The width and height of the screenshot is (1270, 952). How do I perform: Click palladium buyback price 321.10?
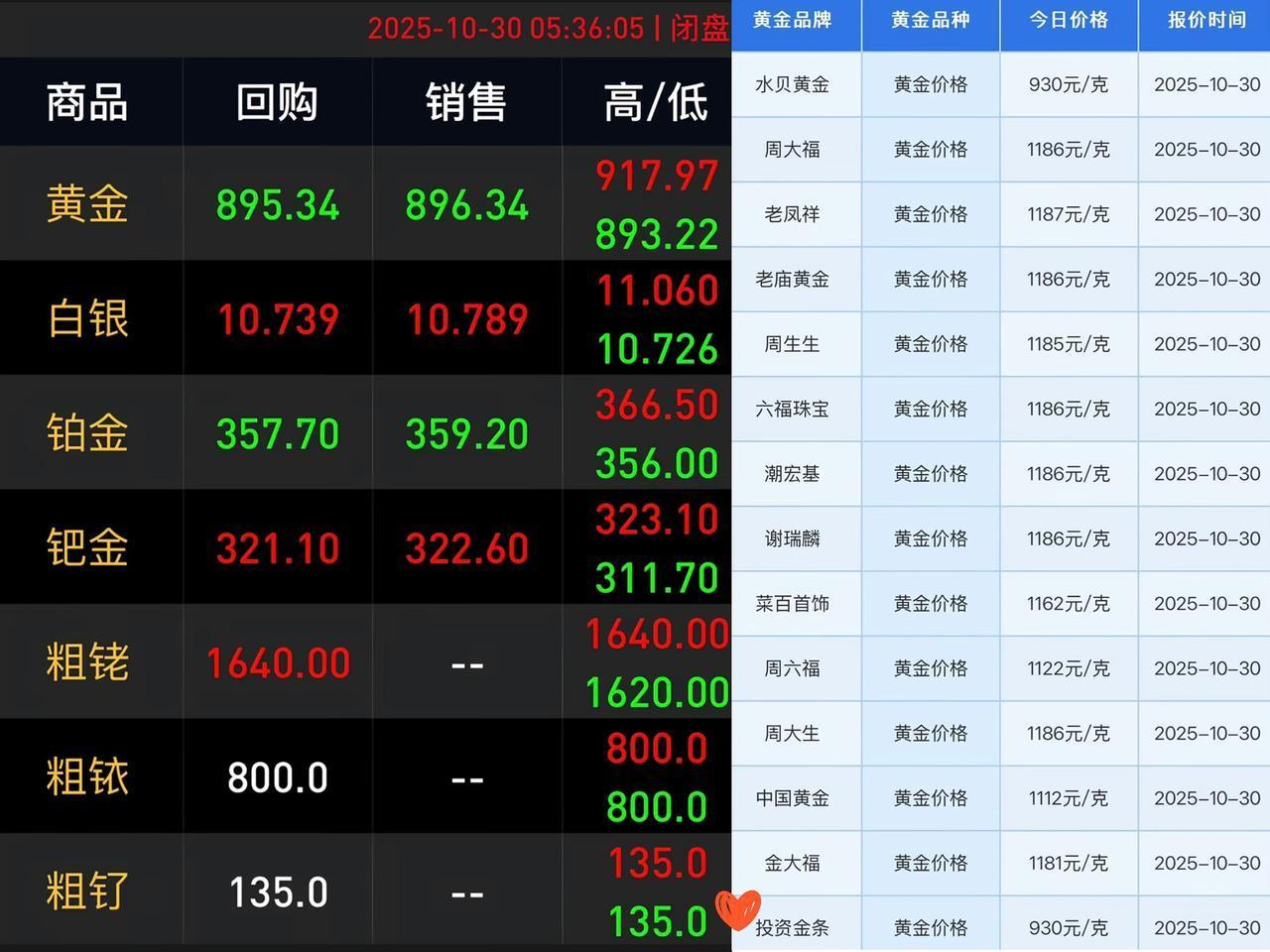[x=278, y=548]
